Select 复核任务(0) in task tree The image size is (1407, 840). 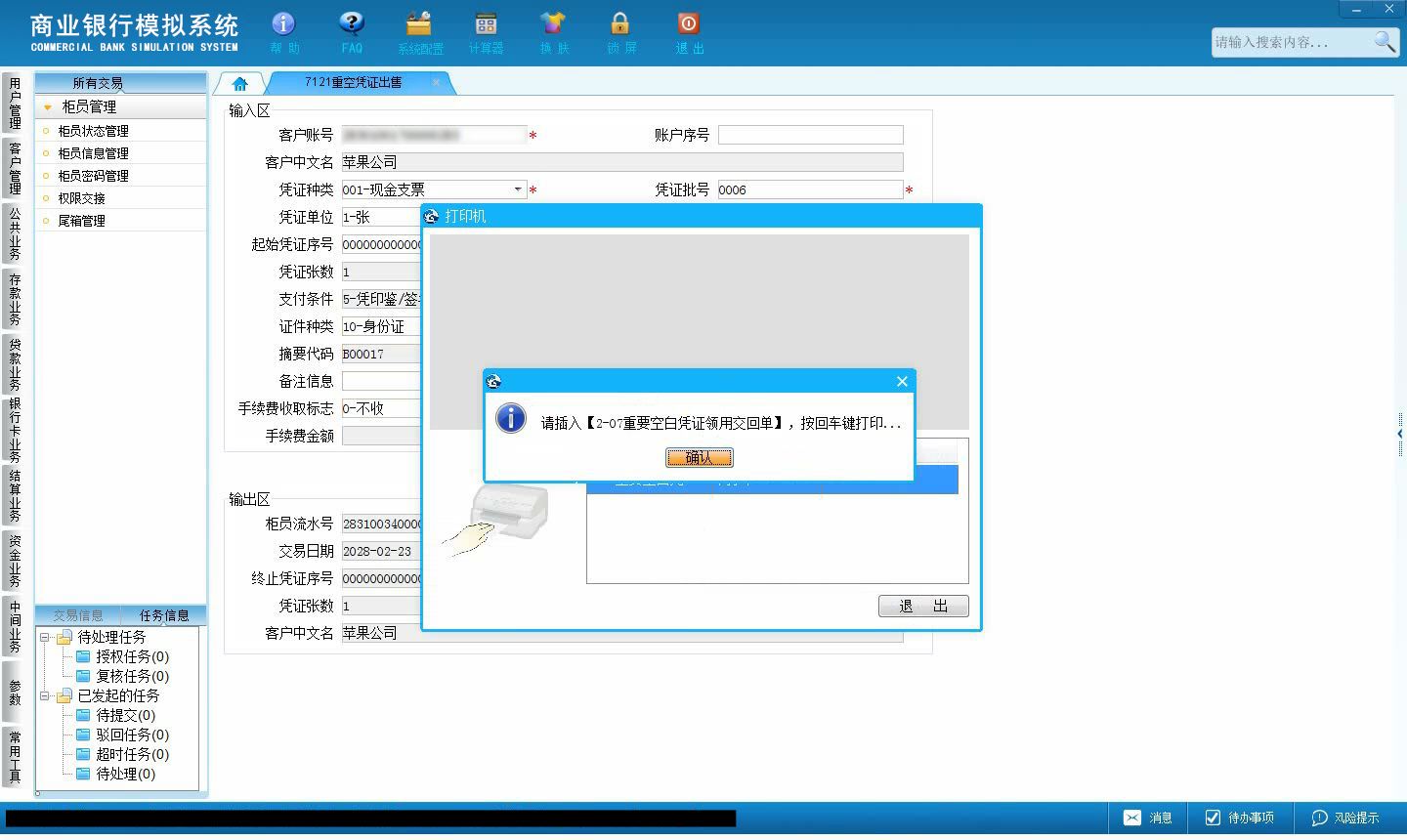click(x=132, y=677)
